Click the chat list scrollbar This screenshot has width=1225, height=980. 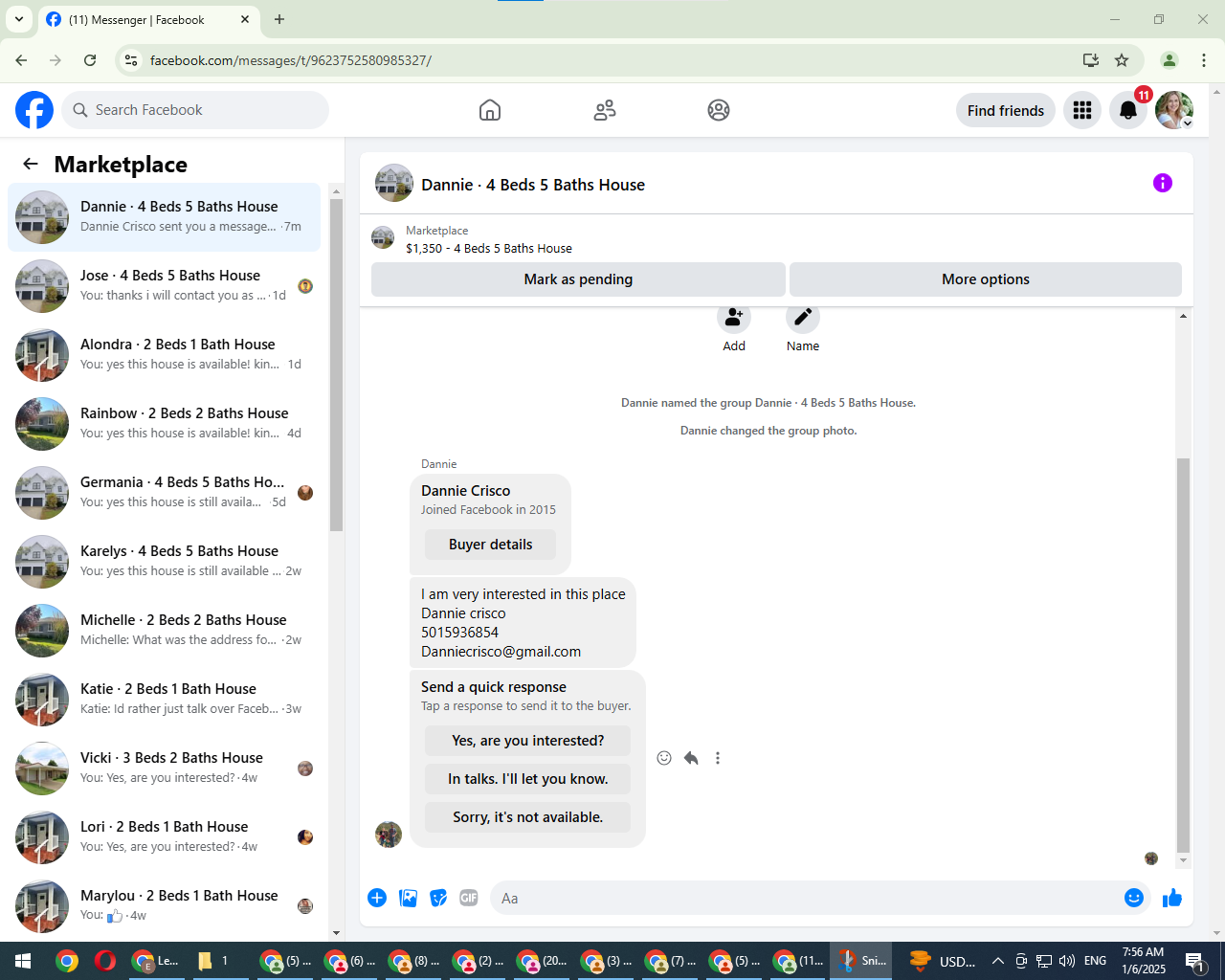(x=336, y=366)
